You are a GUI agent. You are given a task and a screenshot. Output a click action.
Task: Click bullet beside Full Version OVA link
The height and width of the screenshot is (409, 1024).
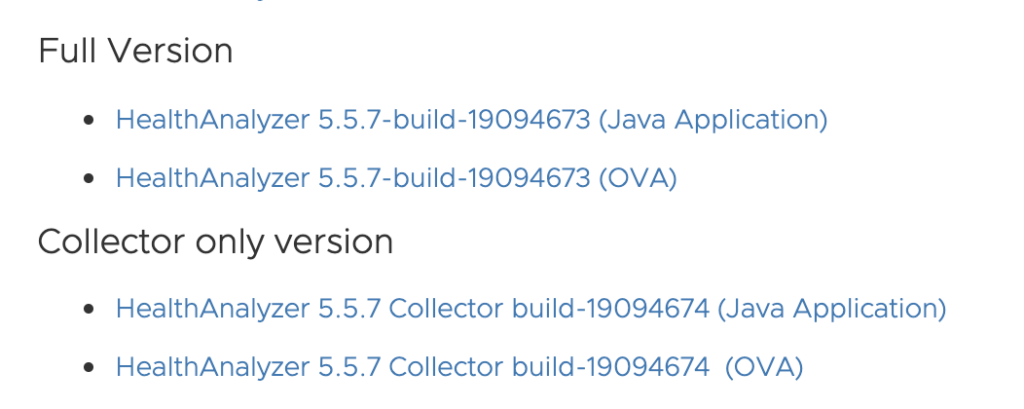click(x=89, y=179)
